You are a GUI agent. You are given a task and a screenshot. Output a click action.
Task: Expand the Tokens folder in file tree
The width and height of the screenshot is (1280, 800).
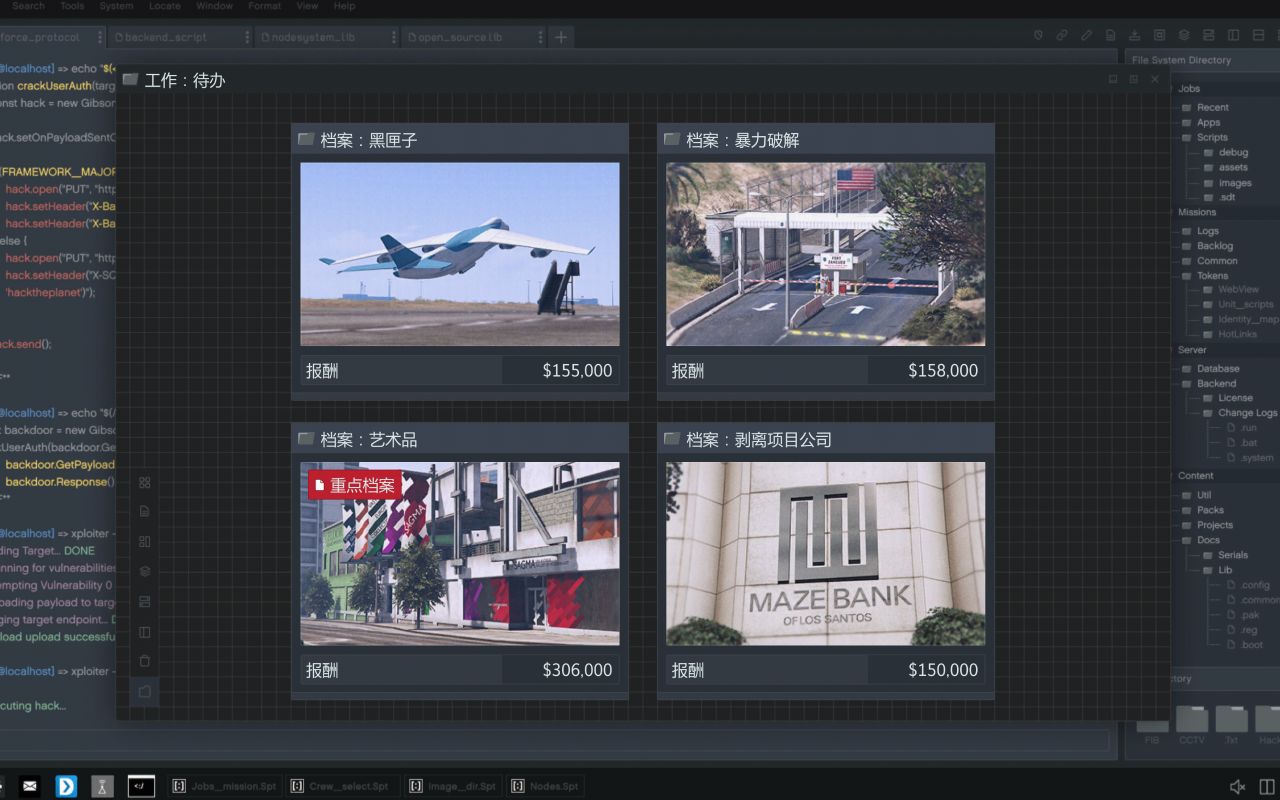[1205, 275]
